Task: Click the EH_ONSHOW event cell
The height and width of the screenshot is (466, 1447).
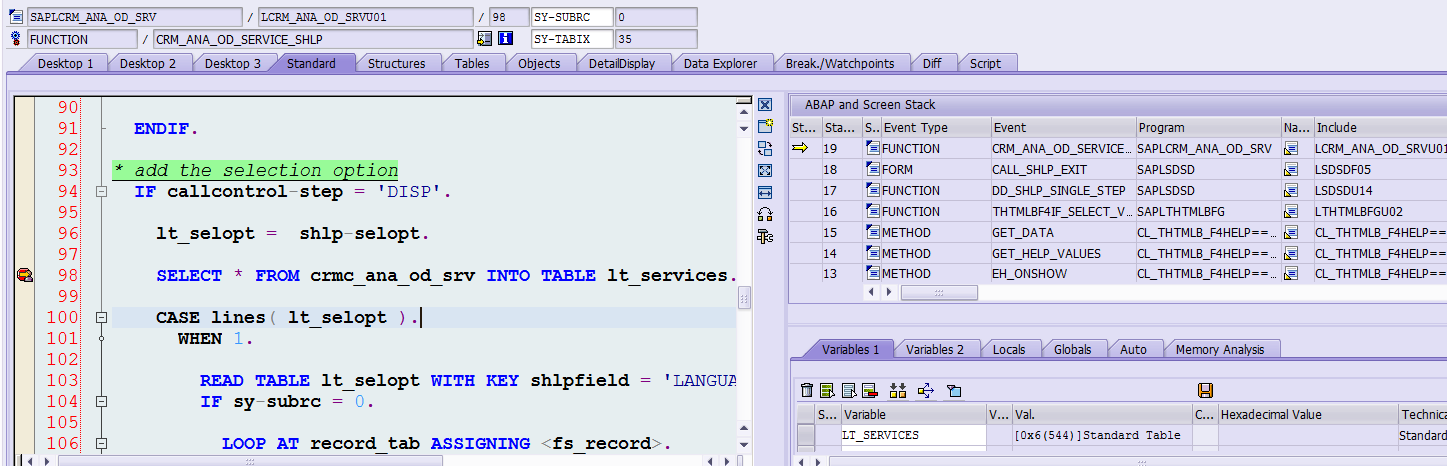Action: (x=1063, y=274)
